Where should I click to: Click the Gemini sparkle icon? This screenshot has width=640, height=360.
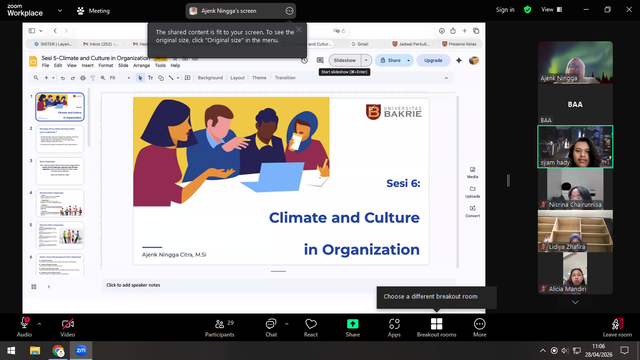coord(459,60)
